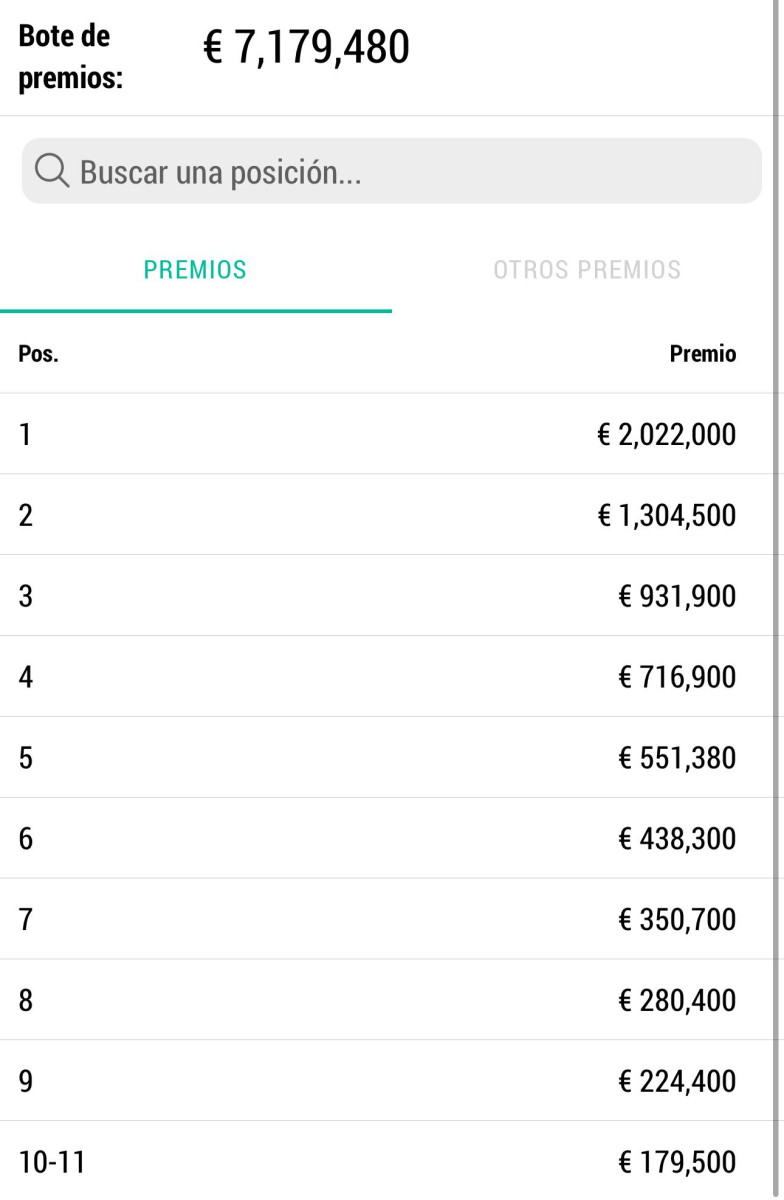784x1200 pixels.
Task: Click the search magnifier icon
Action: click(51, 172)
